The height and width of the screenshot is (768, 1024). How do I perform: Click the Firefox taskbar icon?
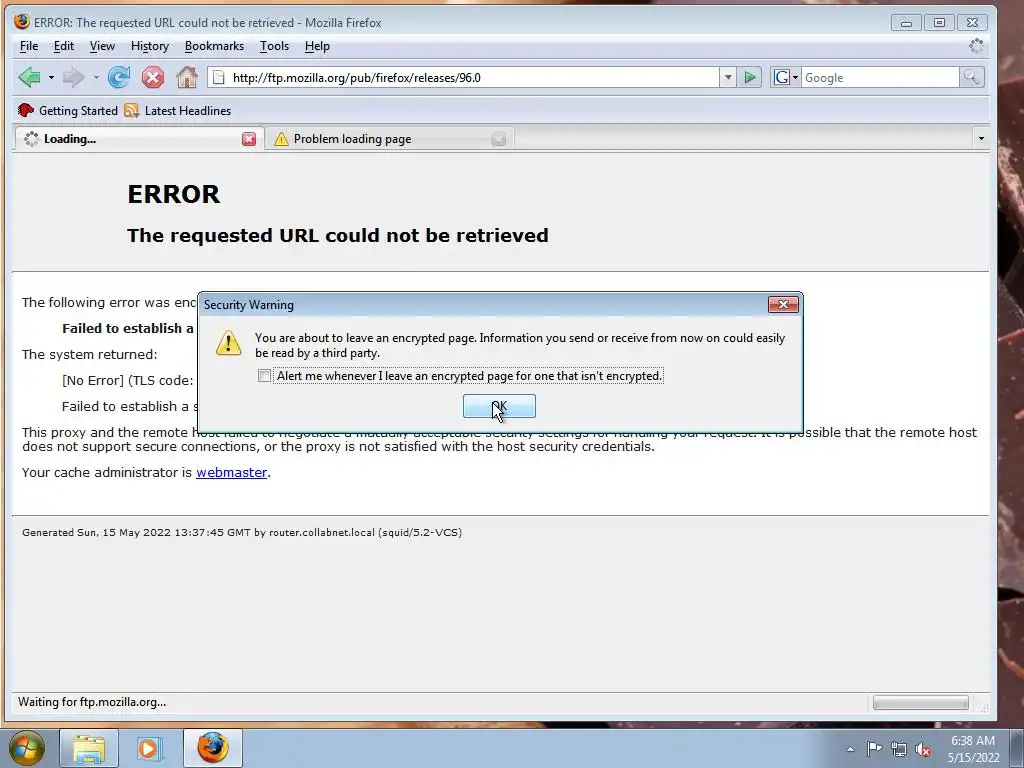pyautogui.click(x=213, y=748)
